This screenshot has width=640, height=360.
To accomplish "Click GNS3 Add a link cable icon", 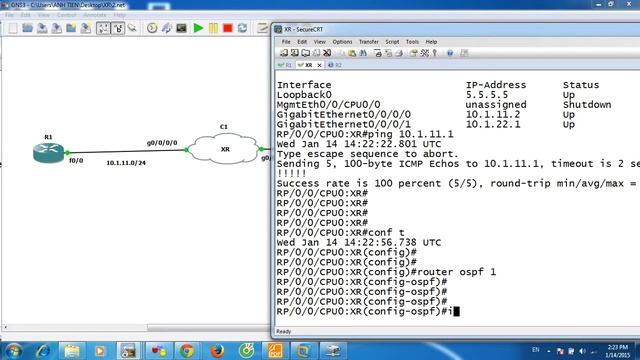I will [x=131, y=28].
